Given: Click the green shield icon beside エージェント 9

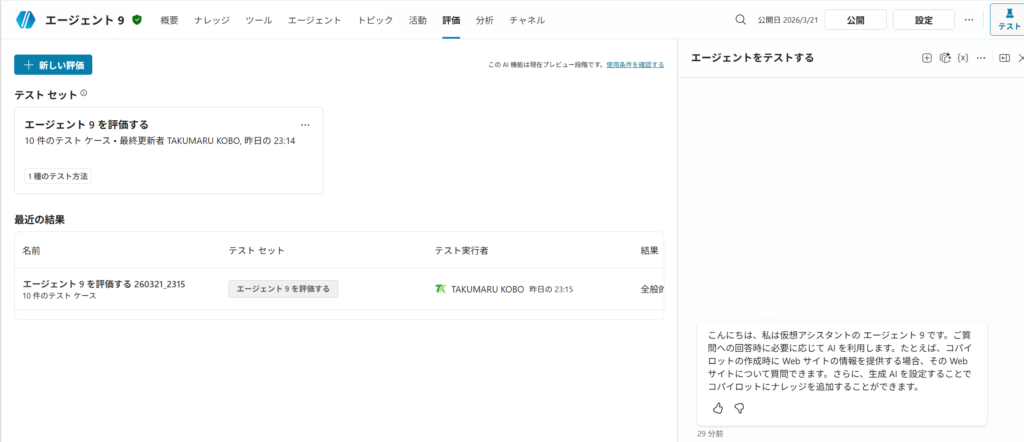Looking at the screenshot, I should (x=137, y=20).
